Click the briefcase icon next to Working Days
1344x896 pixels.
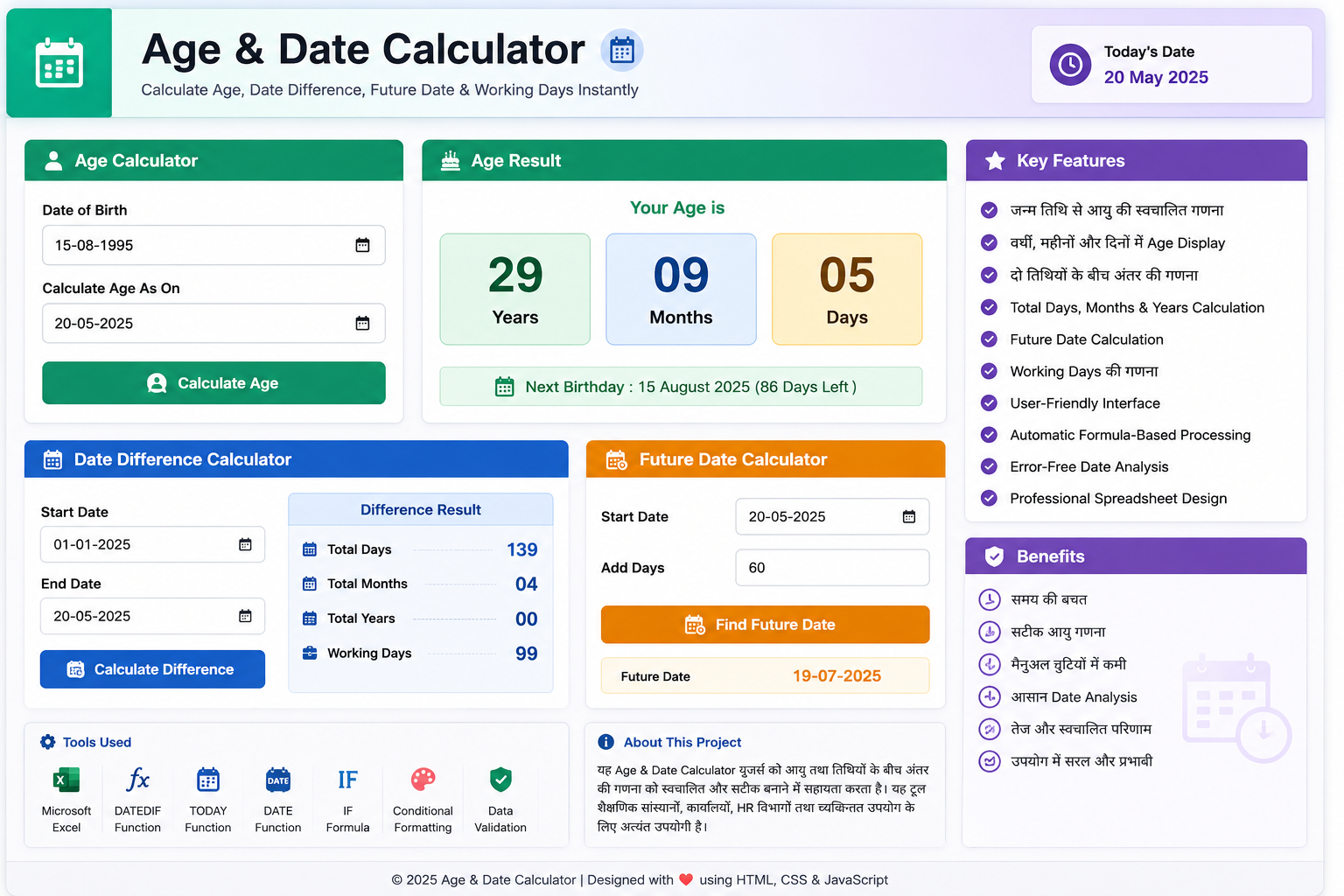tap(310, 653)
